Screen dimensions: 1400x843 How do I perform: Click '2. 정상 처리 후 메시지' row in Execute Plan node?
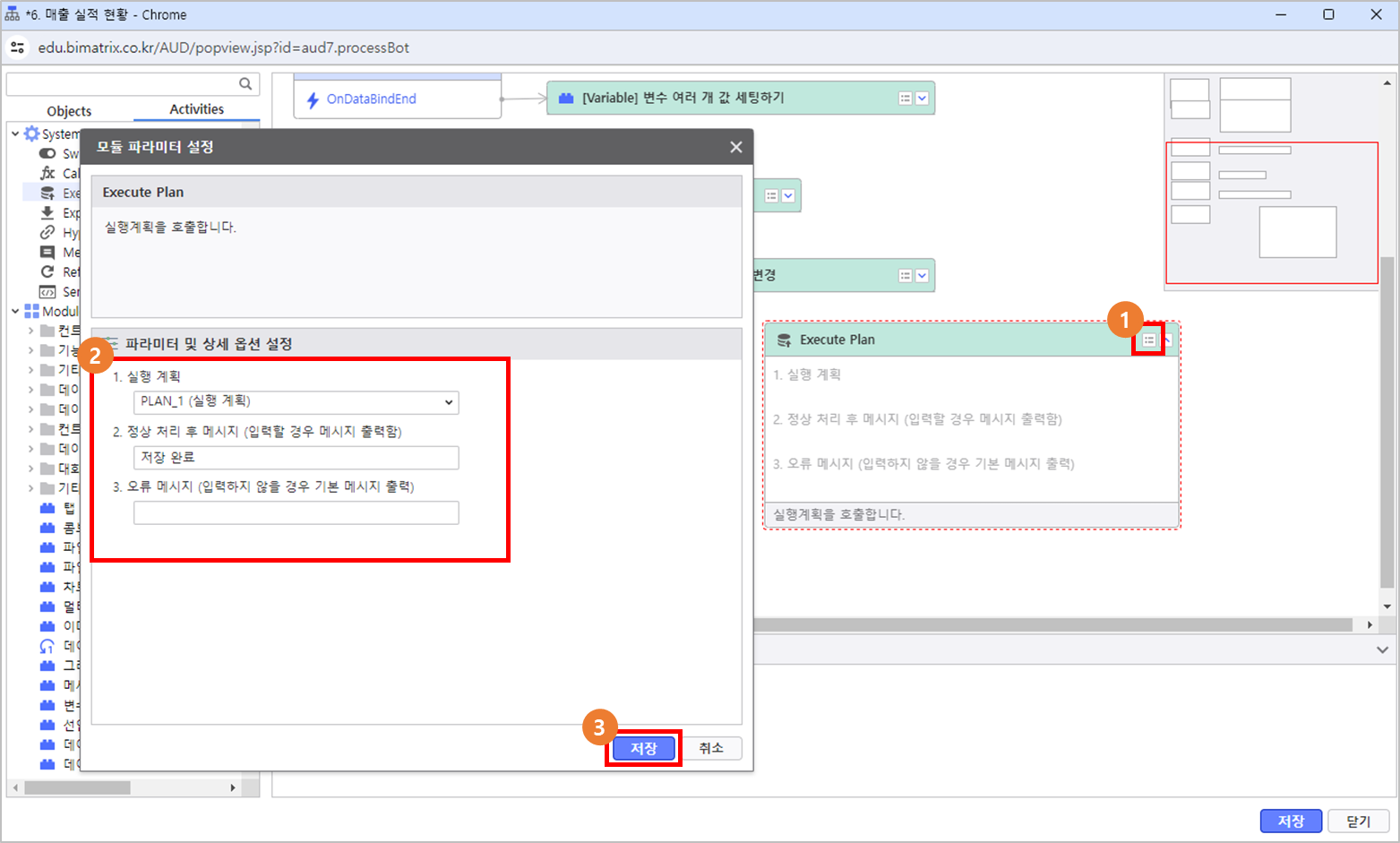[x=917, y=419]
